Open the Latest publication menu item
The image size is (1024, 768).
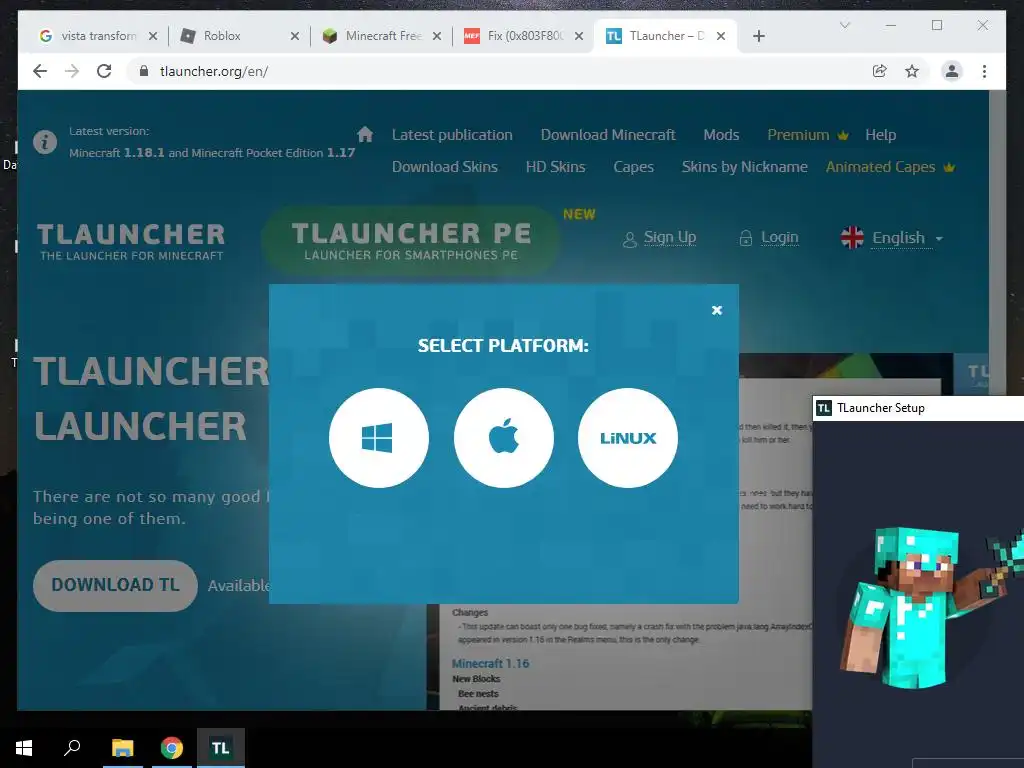452,135
